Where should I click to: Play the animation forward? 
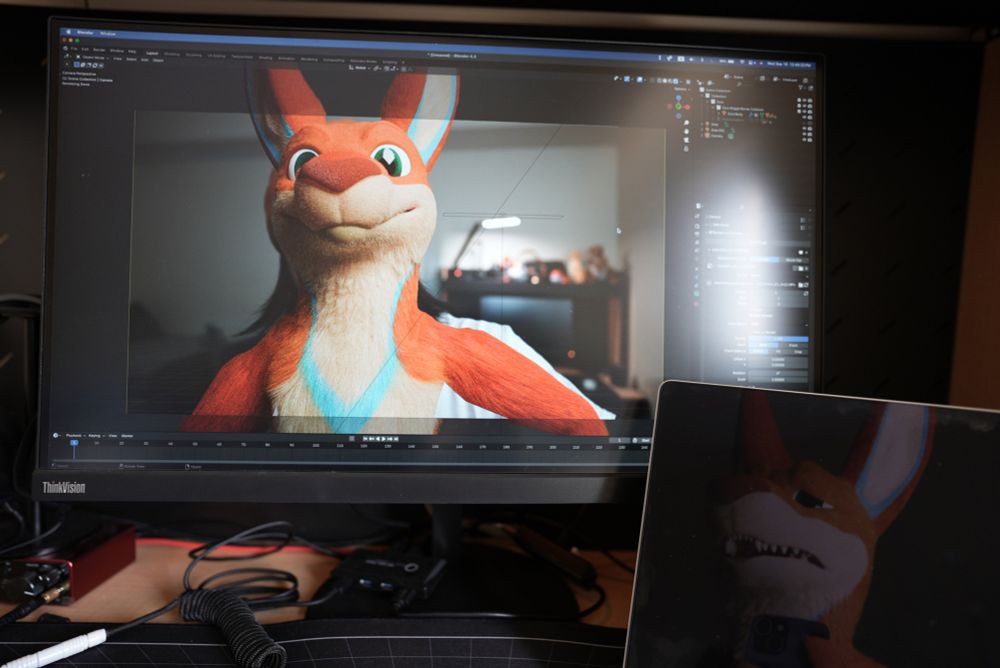tap(383, 439)
